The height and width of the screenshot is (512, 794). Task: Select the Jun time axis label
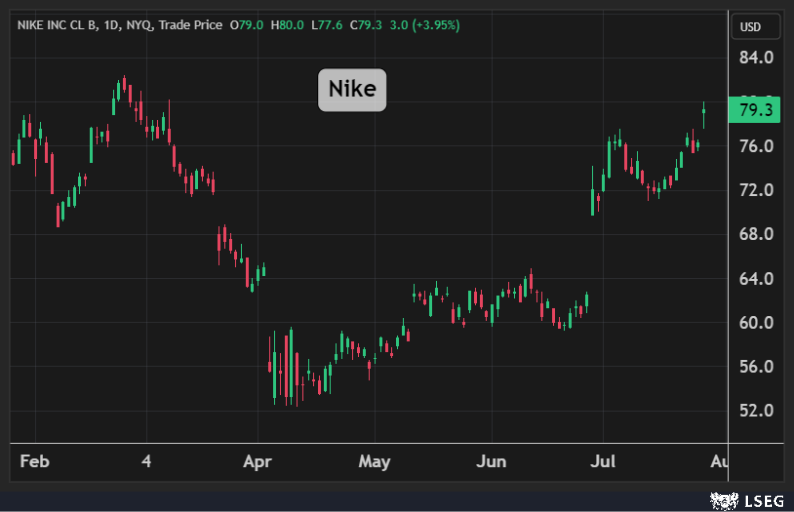491,462
